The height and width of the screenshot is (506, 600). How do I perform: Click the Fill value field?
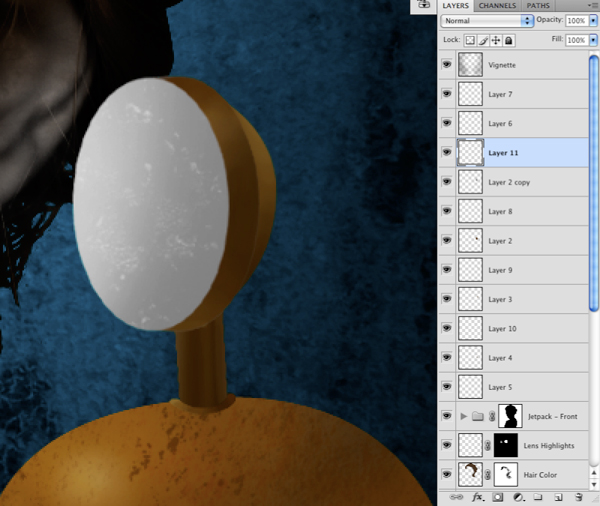click(x=576, y=40)
